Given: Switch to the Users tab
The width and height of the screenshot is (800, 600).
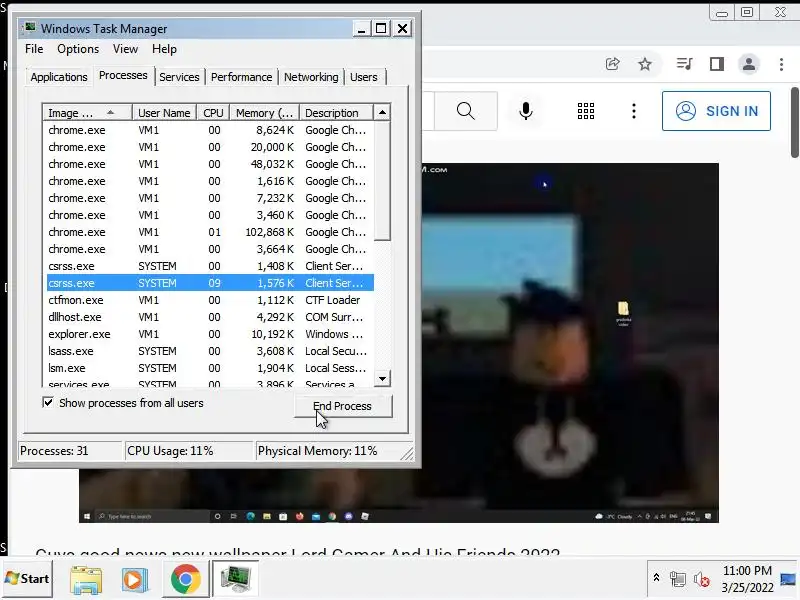Looking at the screenshot, I should pyautogui.click(x=364, y=77).
